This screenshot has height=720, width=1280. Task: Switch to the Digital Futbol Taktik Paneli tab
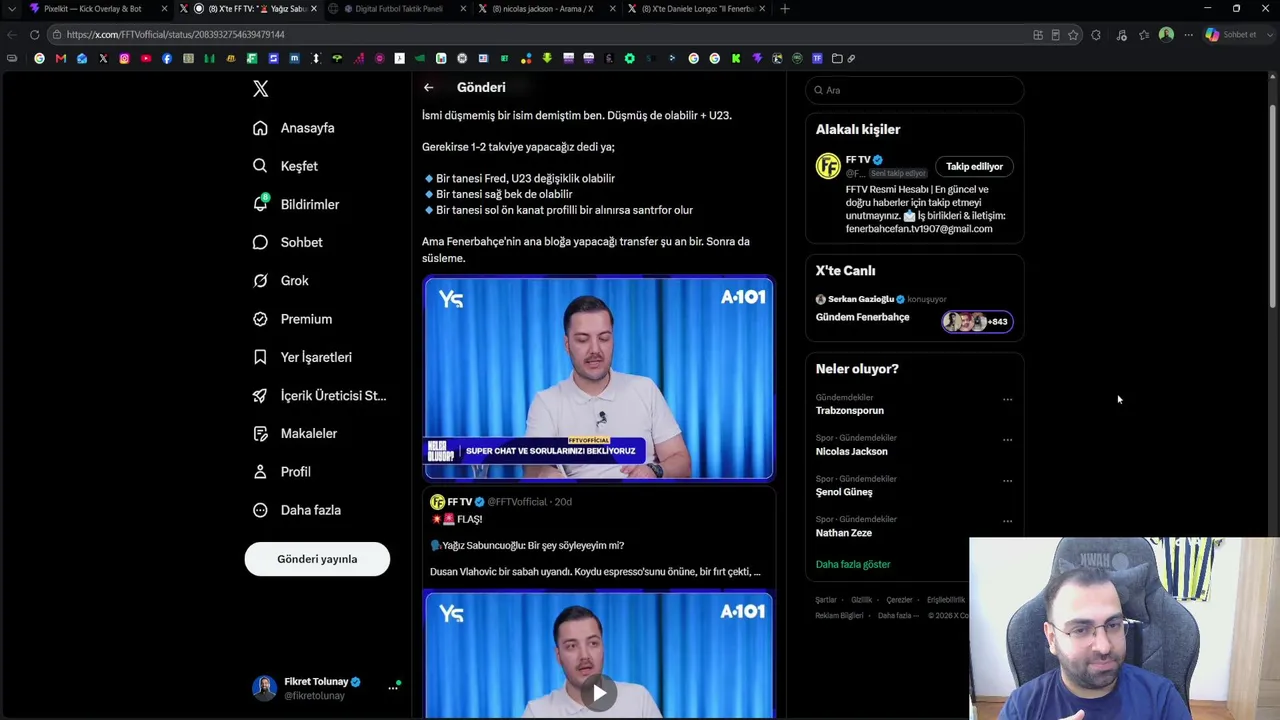(x=398, y=9)
